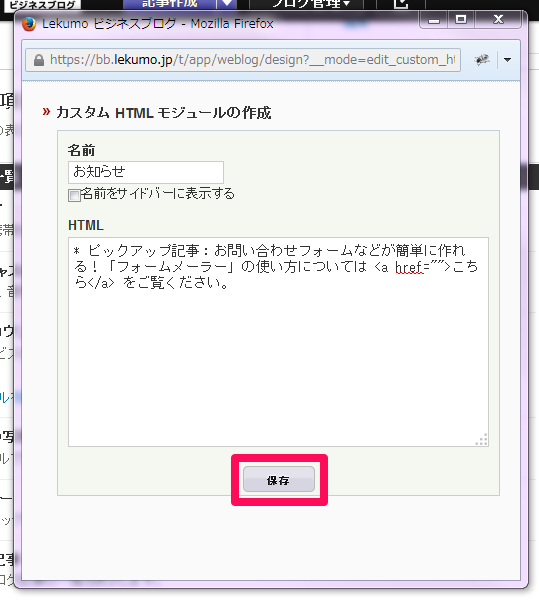Click the Firefox logo in title bar

29,23
